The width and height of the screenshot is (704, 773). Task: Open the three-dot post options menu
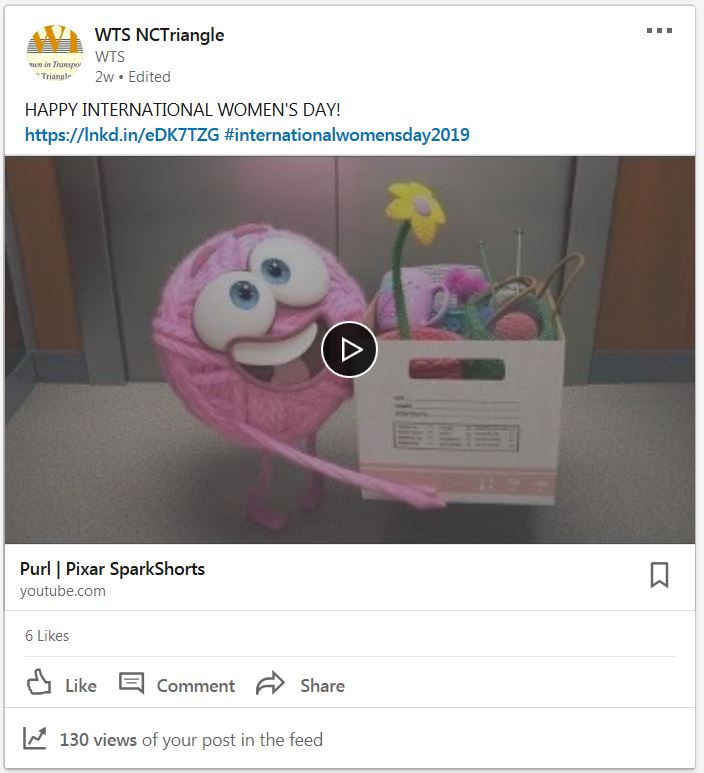659,31
